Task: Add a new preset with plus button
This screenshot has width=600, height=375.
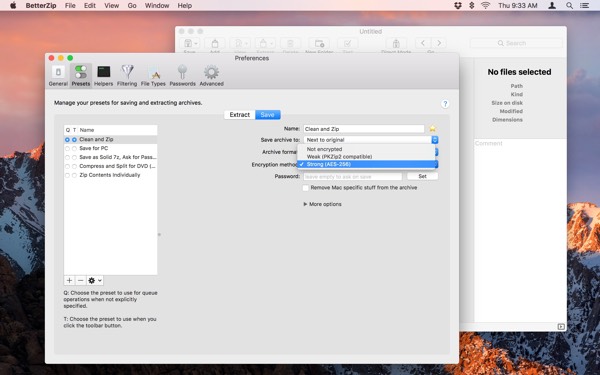Action: tap(69, 280)
